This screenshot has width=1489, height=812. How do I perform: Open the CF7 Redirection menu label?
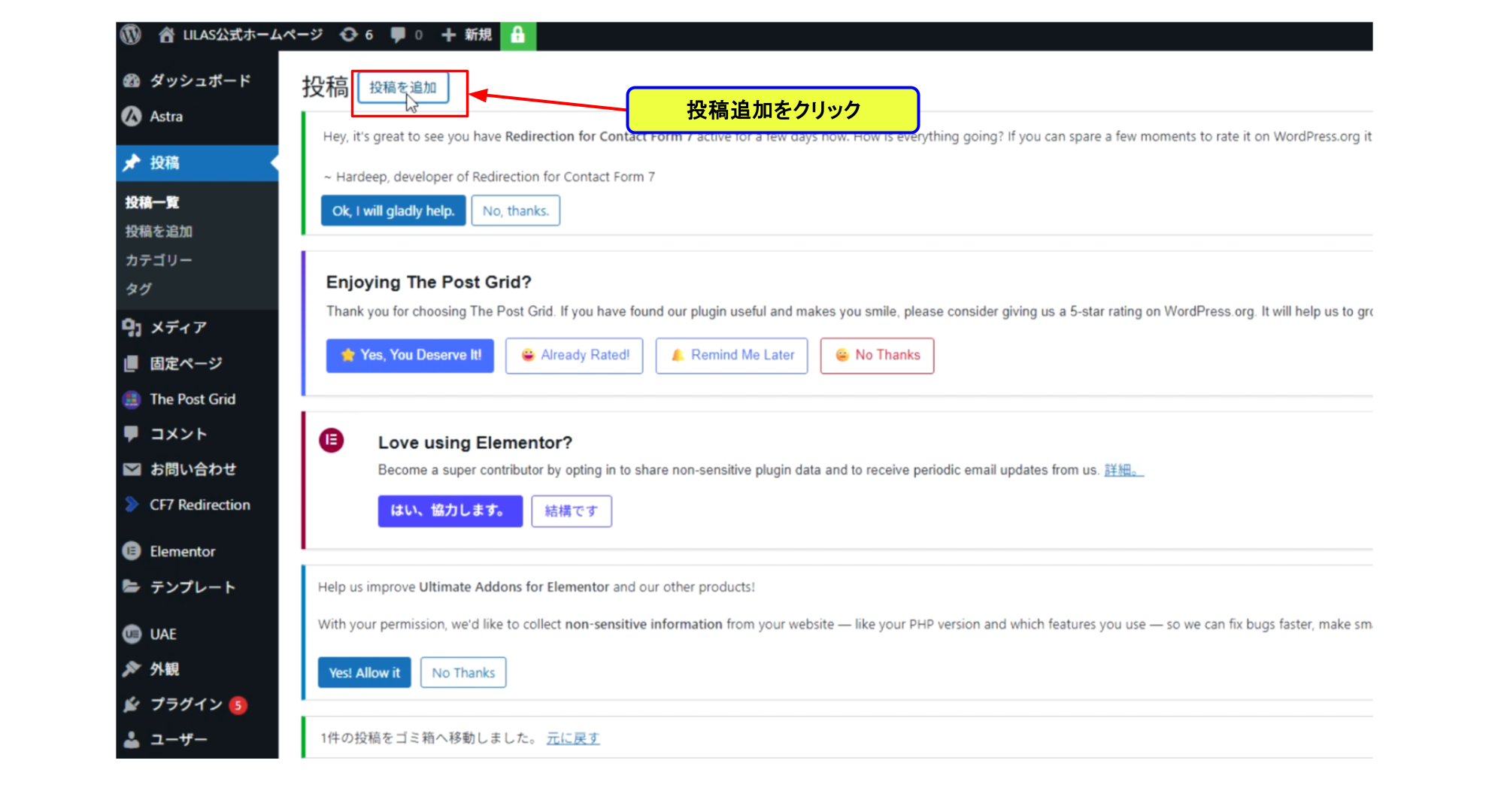pyautogui.click(x=200, y=504)
